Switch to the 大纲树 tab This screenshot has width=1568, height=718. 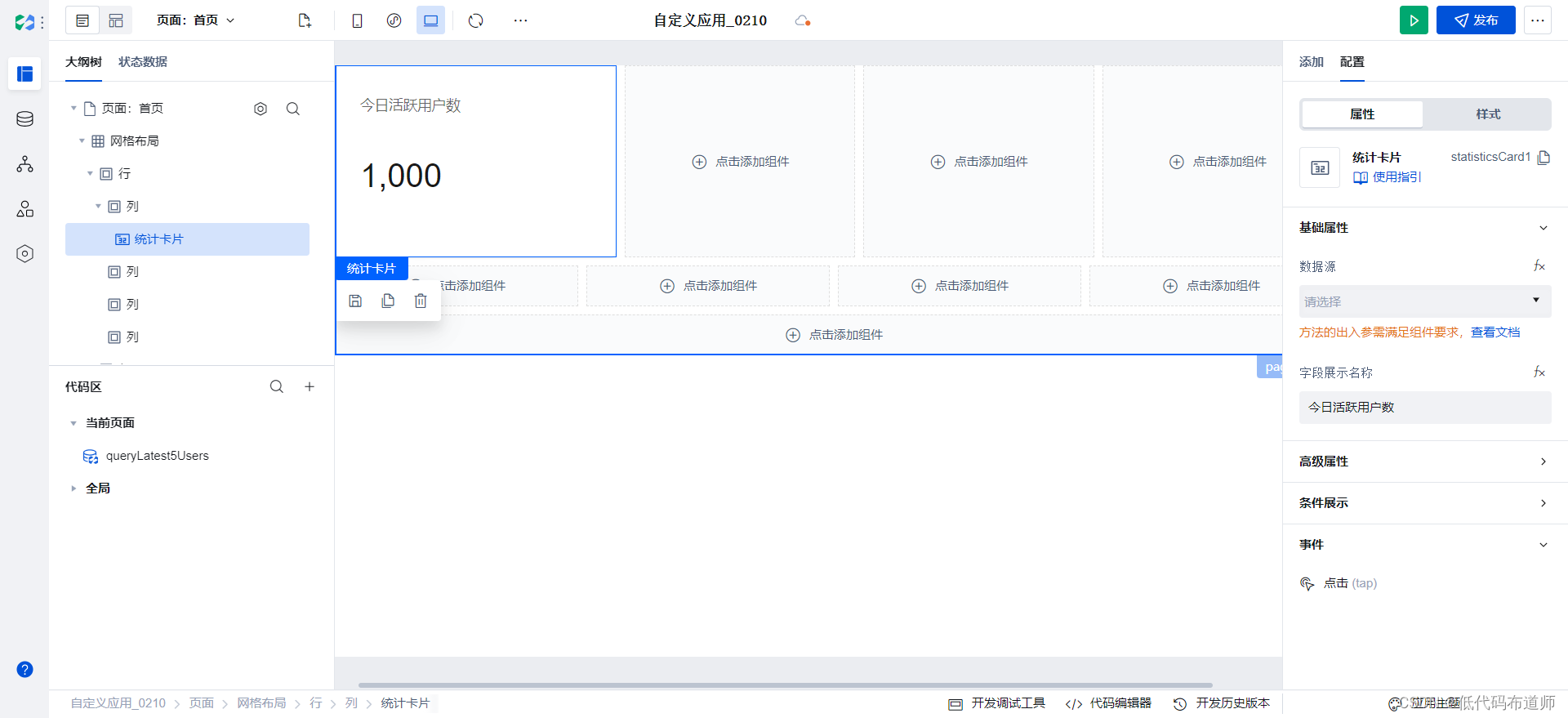(x=83, y=62)
